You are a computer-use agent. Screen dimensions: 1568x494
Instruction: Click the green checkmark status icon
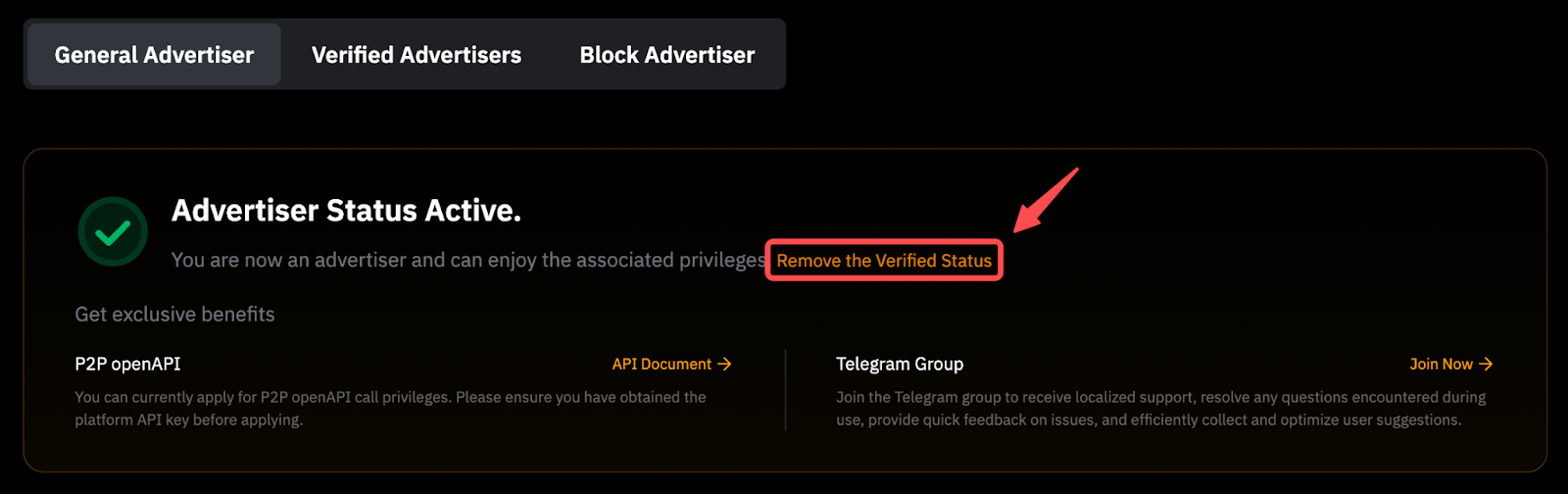(x=113, y=232)
